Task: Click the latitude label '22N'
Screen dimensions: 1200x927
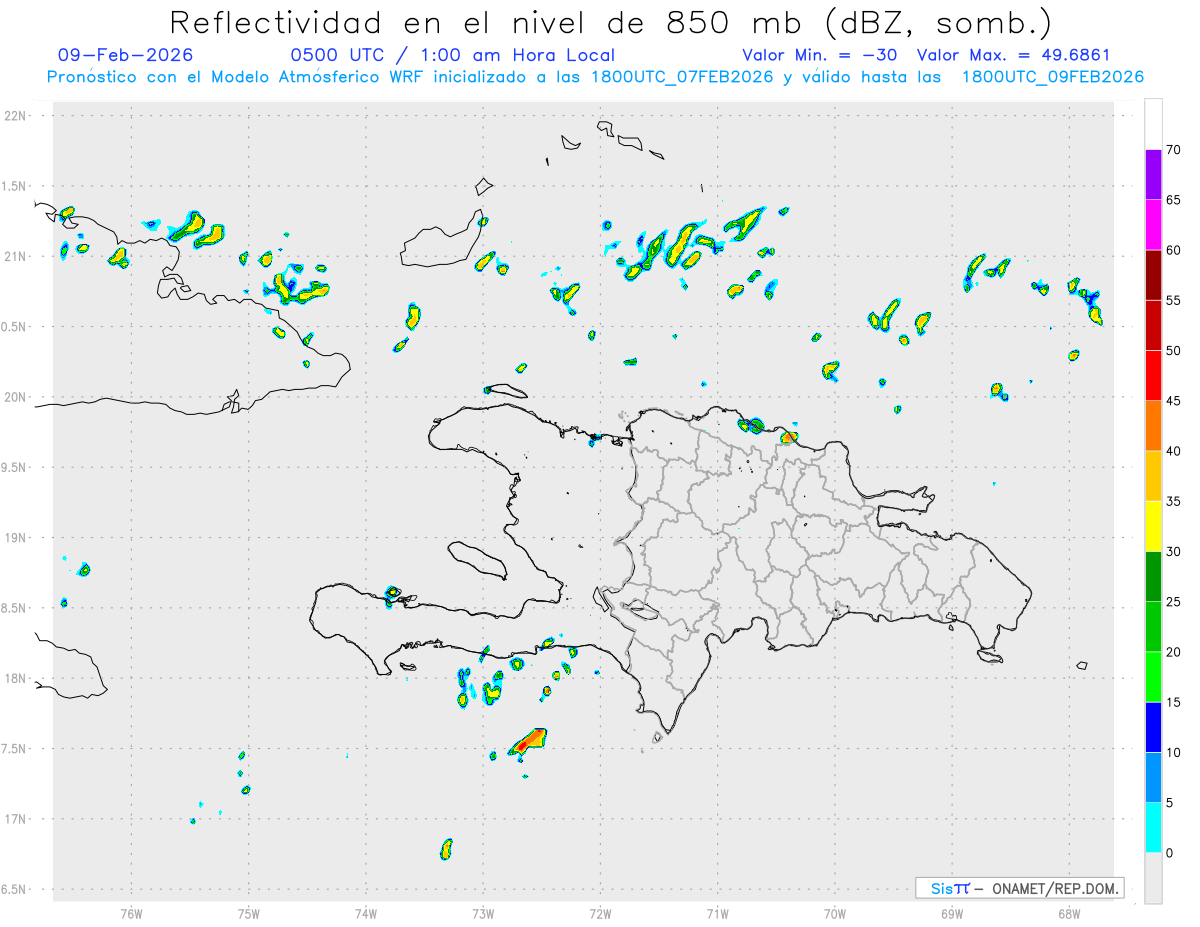Action: click(x=15, y=116)
